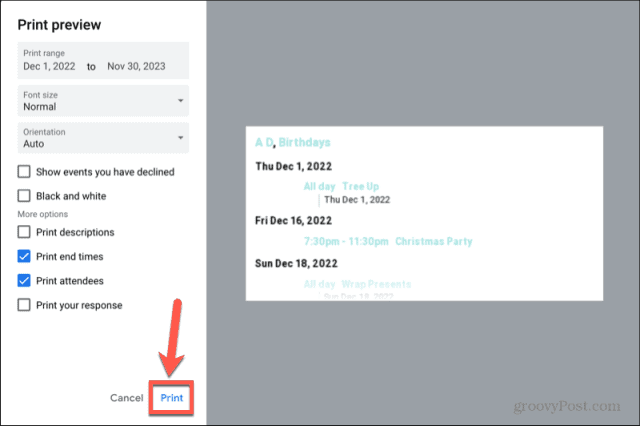Click the 'Tree Up' event text
This screenshot has height=426, width=640.
point(360,186)
